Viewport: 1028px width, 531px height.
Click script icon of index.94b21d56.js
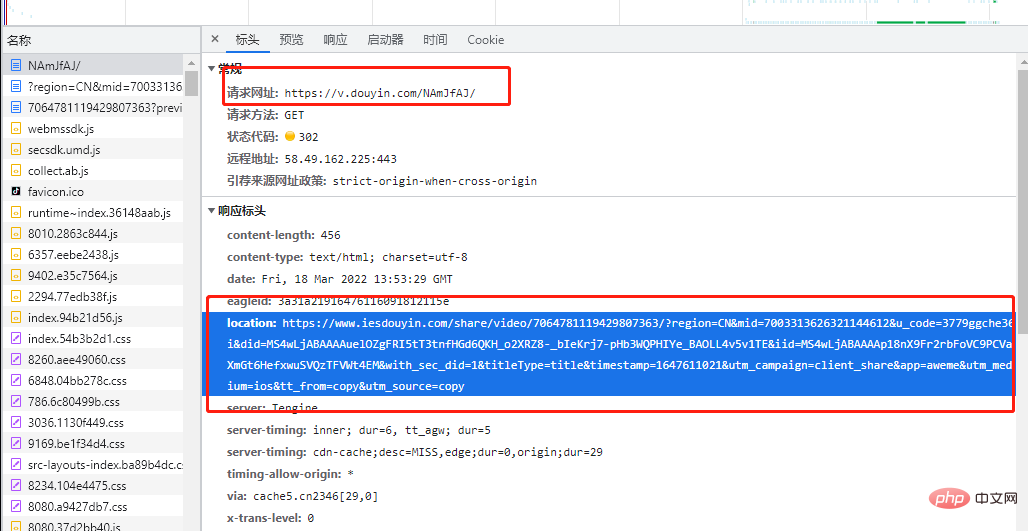(16, 317)
